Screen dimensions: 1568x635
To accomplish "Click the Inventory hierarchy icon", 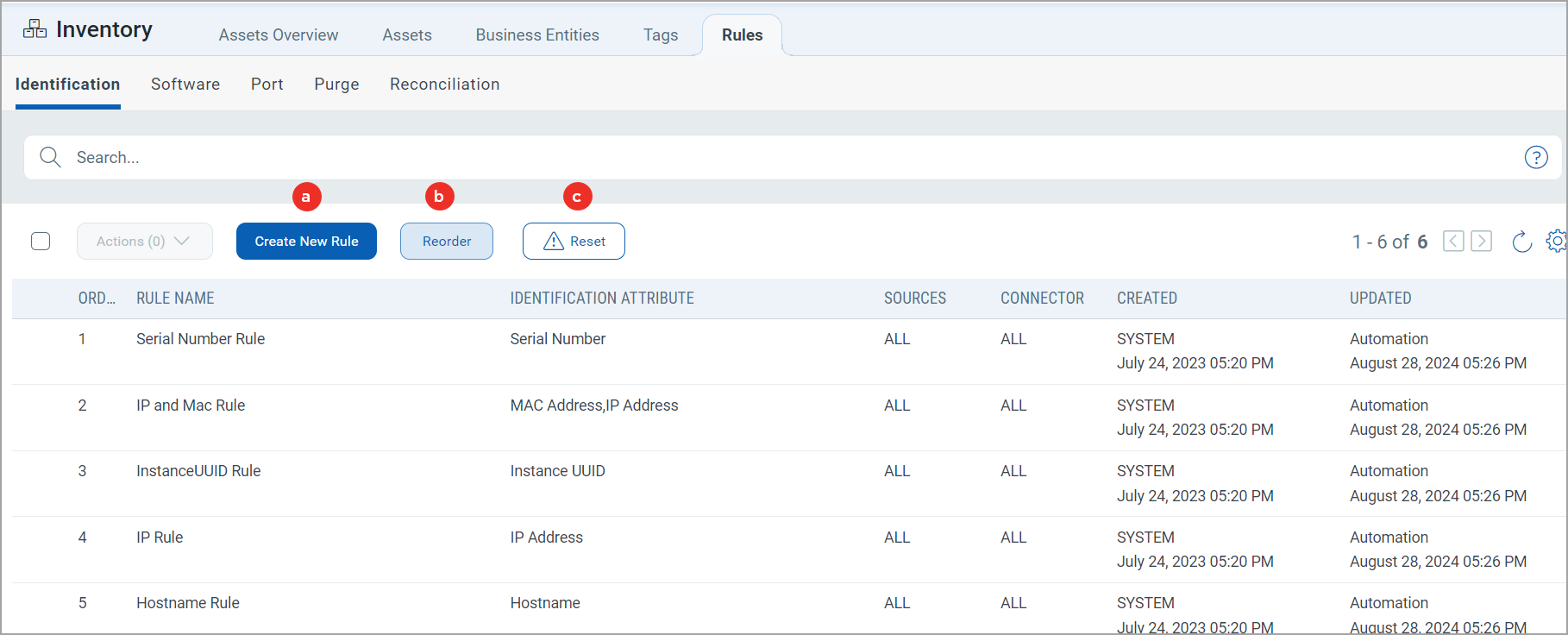I will [35, 29].
